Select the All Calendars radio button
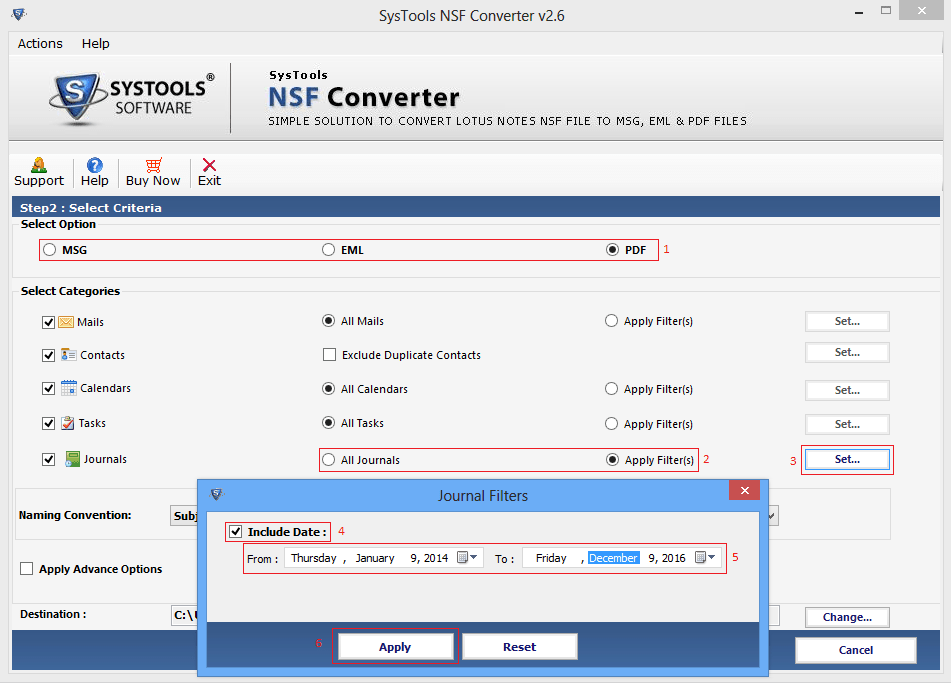 [x=328, y=389]
